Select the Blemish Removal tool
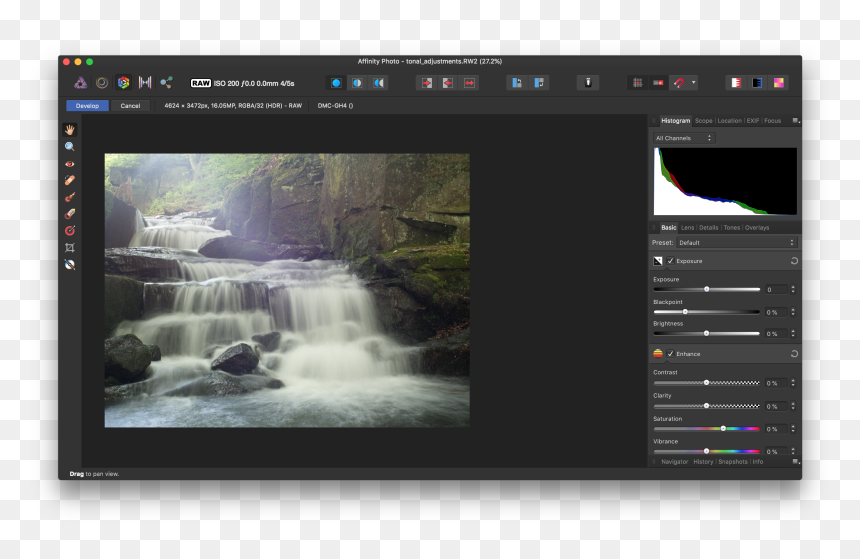 [x=70, y=180]
